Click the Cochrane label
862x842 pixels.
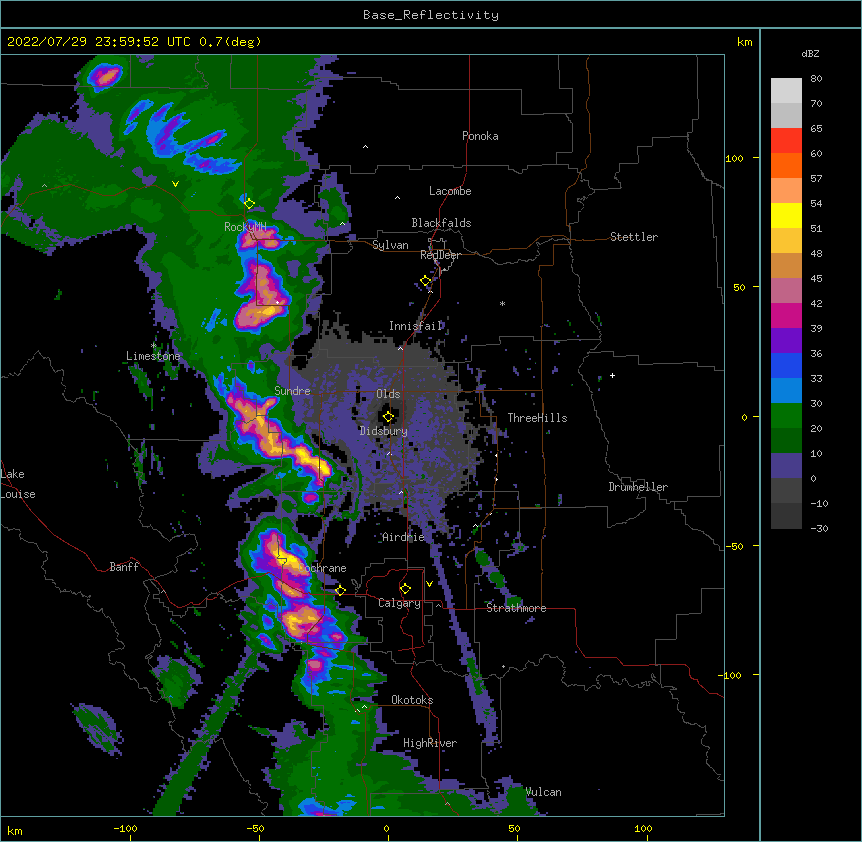click(323, 568)
